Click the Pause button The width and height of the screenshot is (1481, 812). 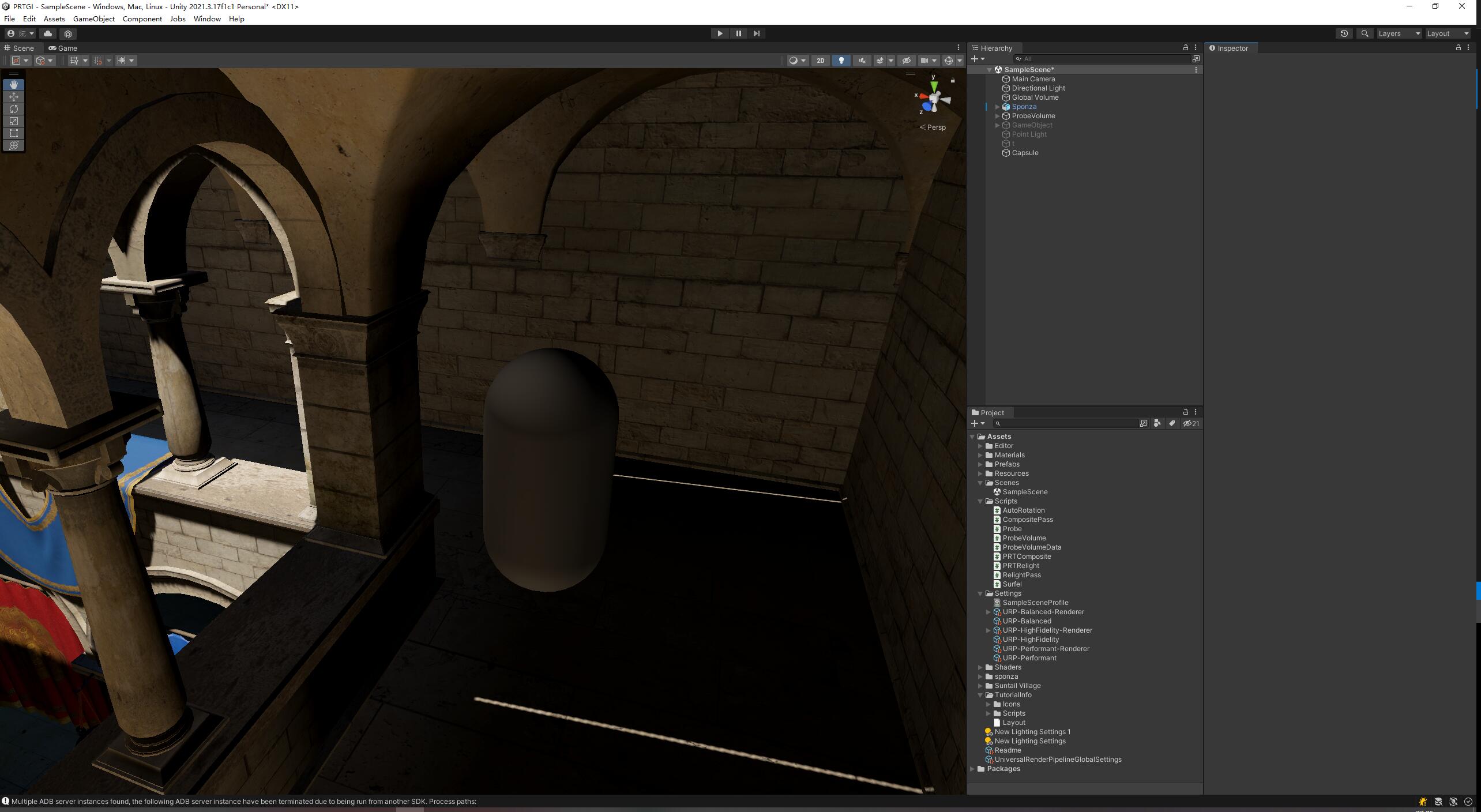[738, 33]
